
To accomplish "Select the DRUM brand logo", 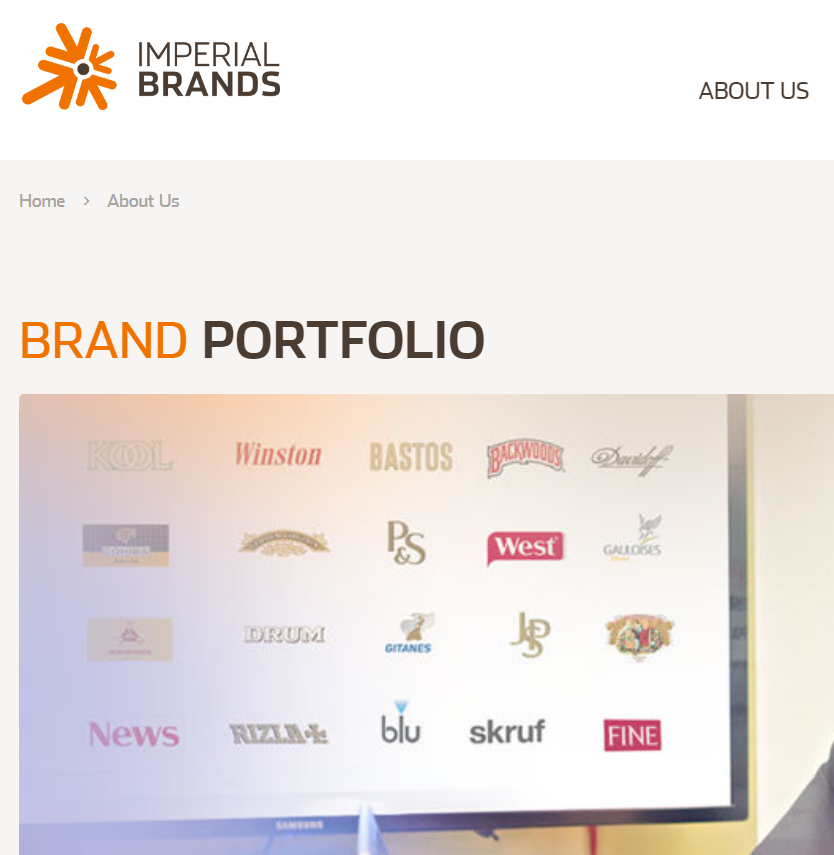I will [x=285, y=635].
